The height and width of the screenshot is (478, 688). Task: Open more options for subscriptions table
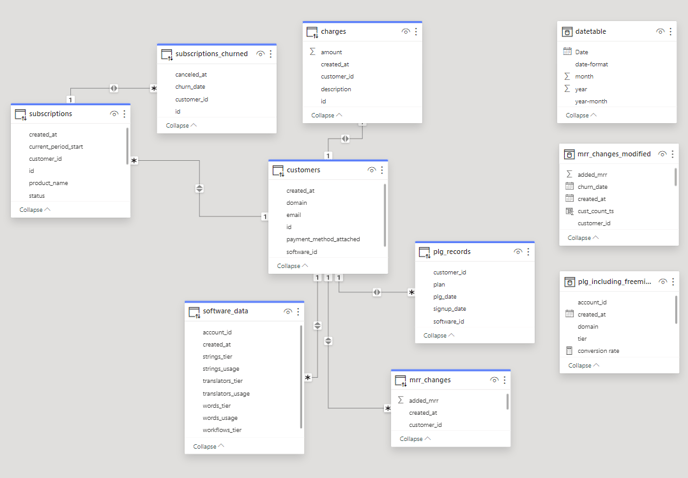click(124, 114)
